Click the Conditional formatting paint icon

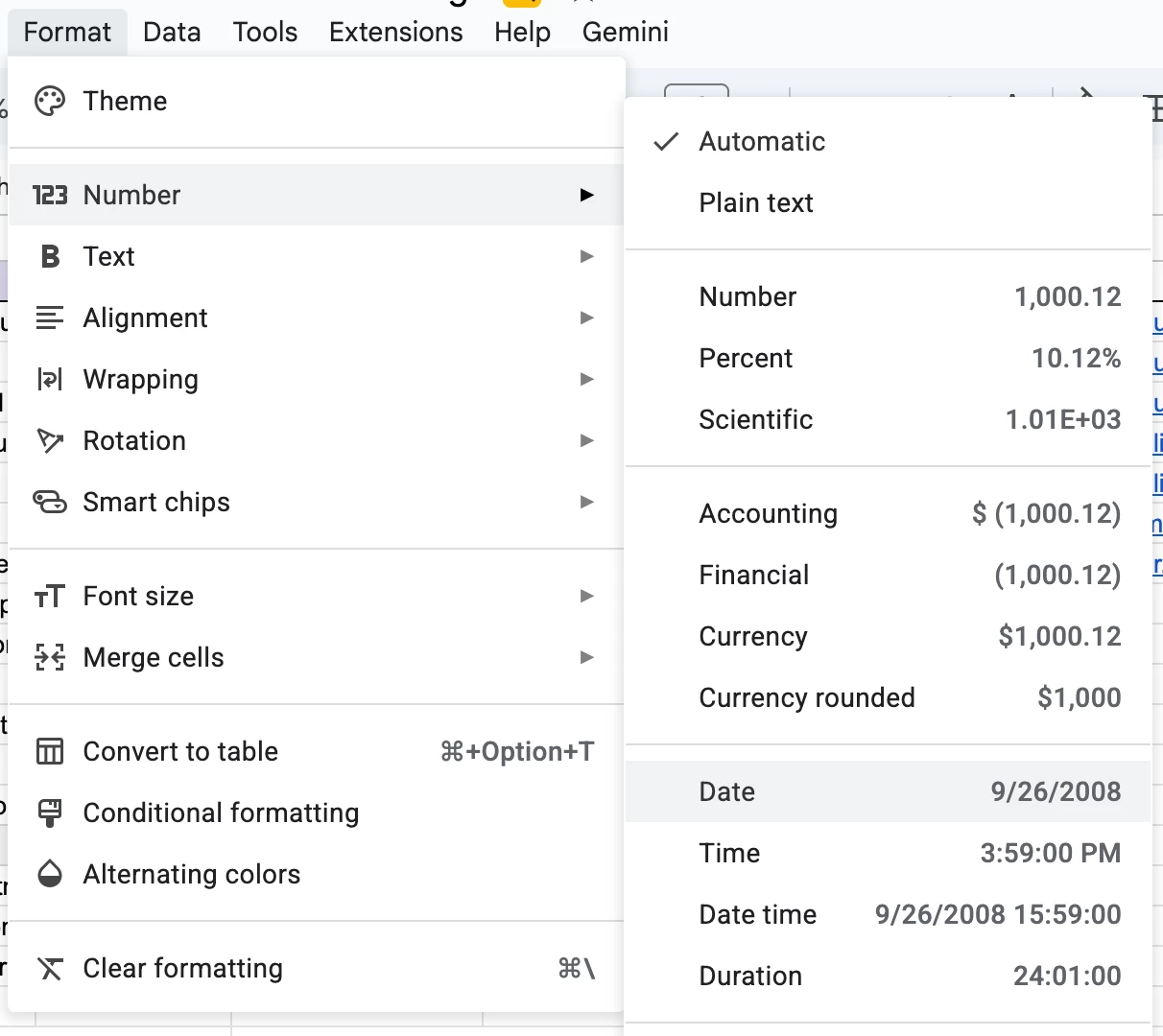pyautogui.click(x=50, y=812)
